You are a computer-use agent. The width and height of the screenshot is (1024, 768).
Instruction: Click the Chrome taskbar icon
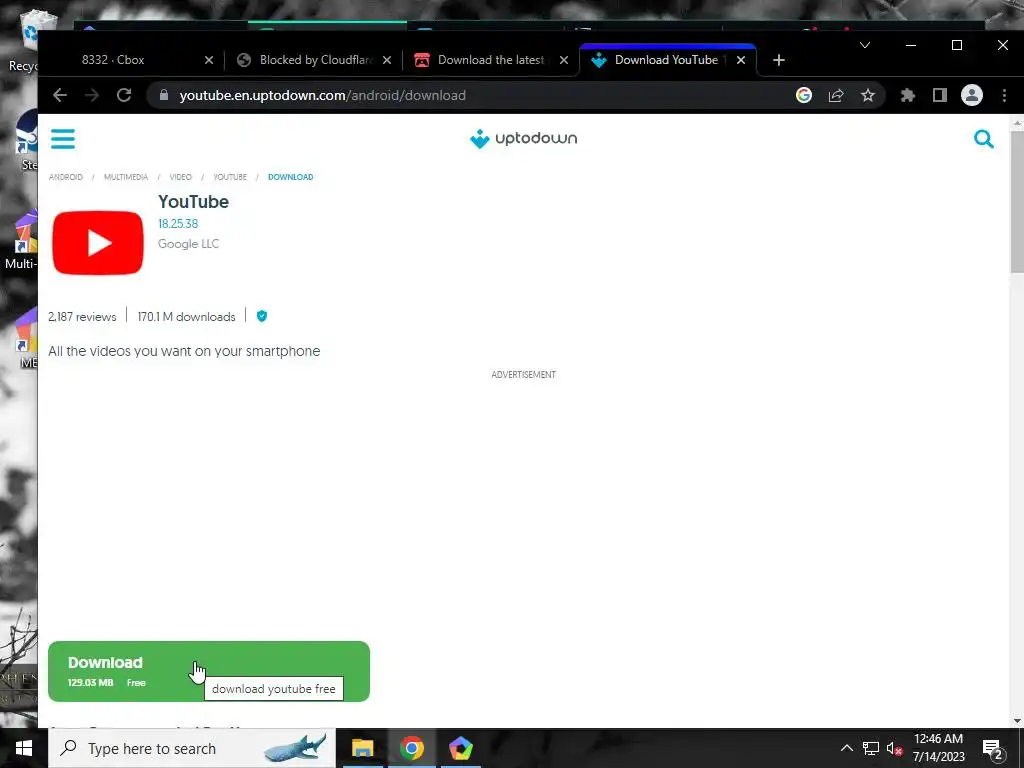point(412,748)
